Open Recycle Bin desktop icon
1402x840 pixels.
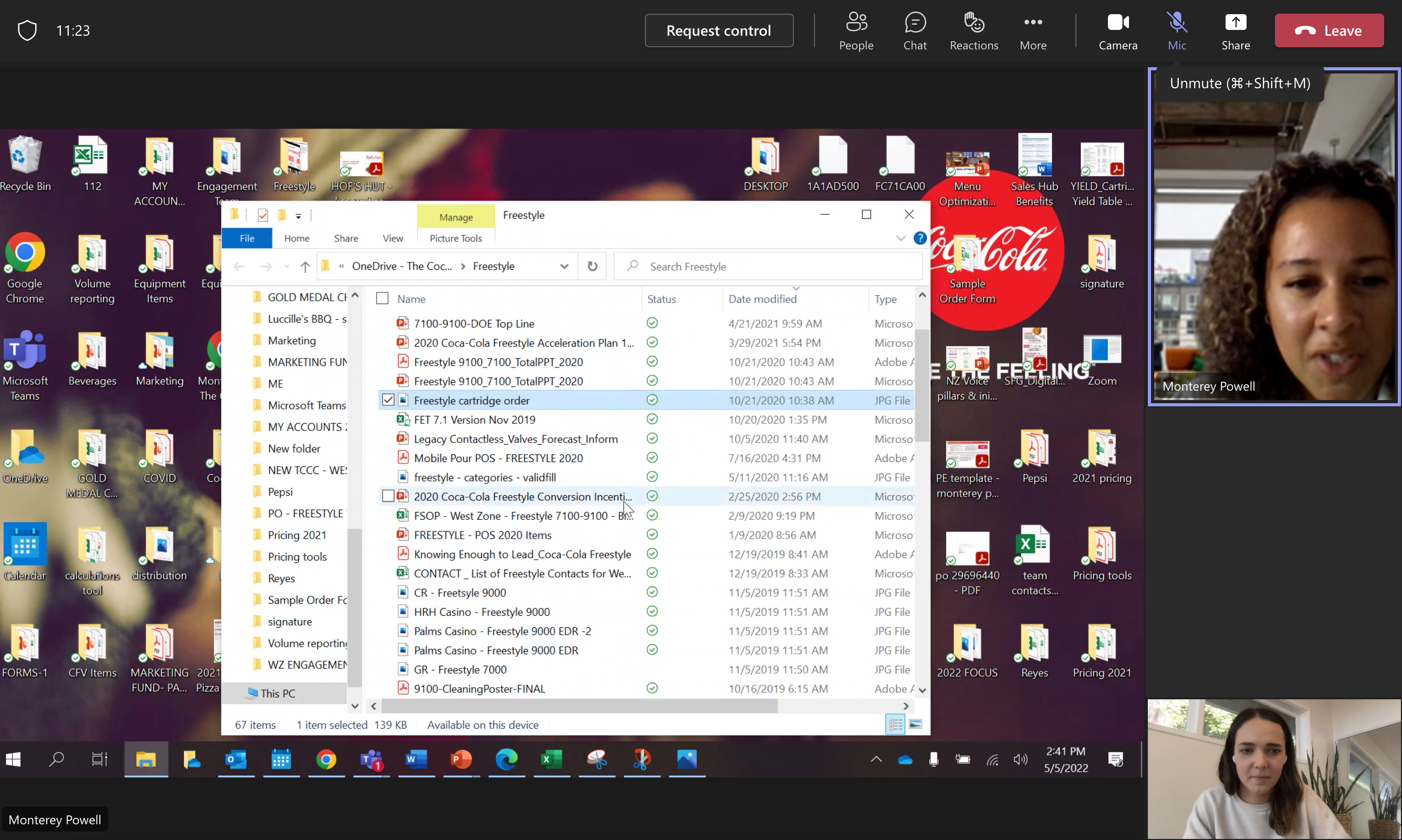tap(25, 164)
